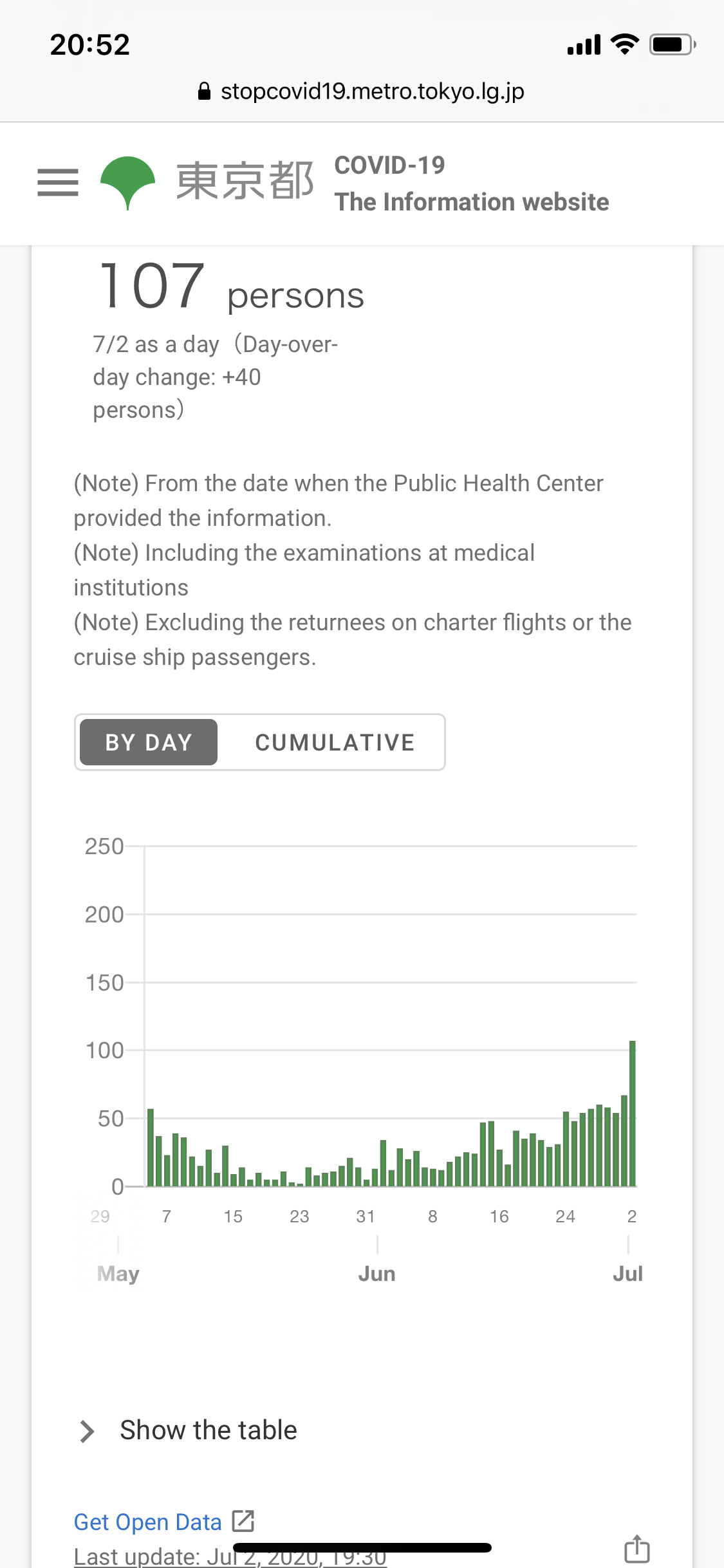Expand the Show the table chevron
724x1568 pixels.
(87, 1431)
